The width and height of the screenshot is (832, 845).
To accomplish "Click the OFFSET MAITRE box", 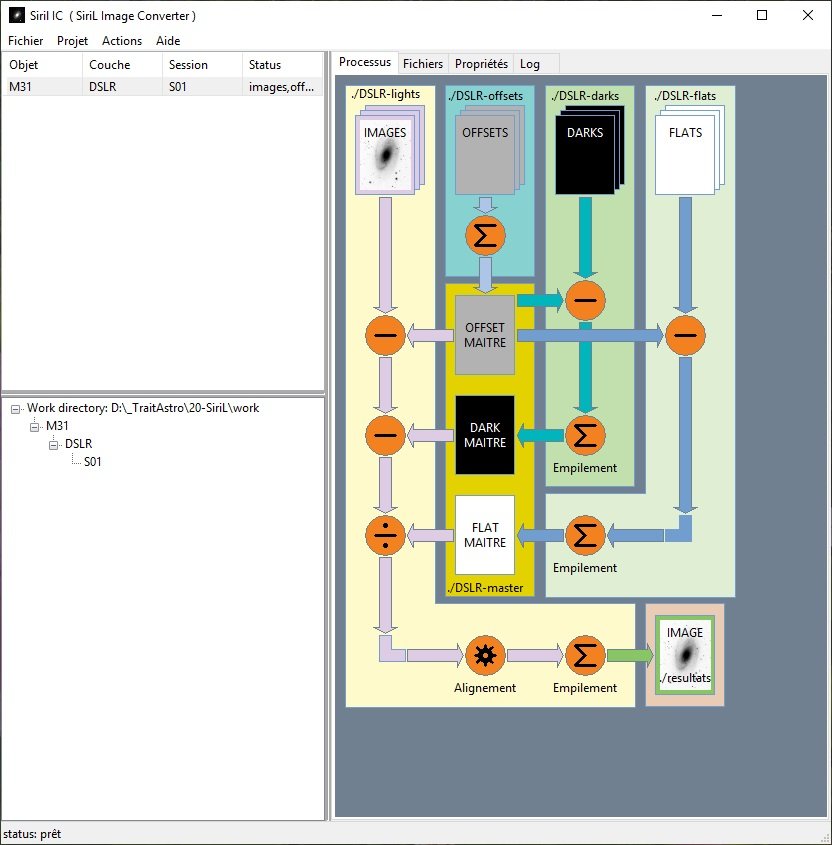I will tap(485, 335).
